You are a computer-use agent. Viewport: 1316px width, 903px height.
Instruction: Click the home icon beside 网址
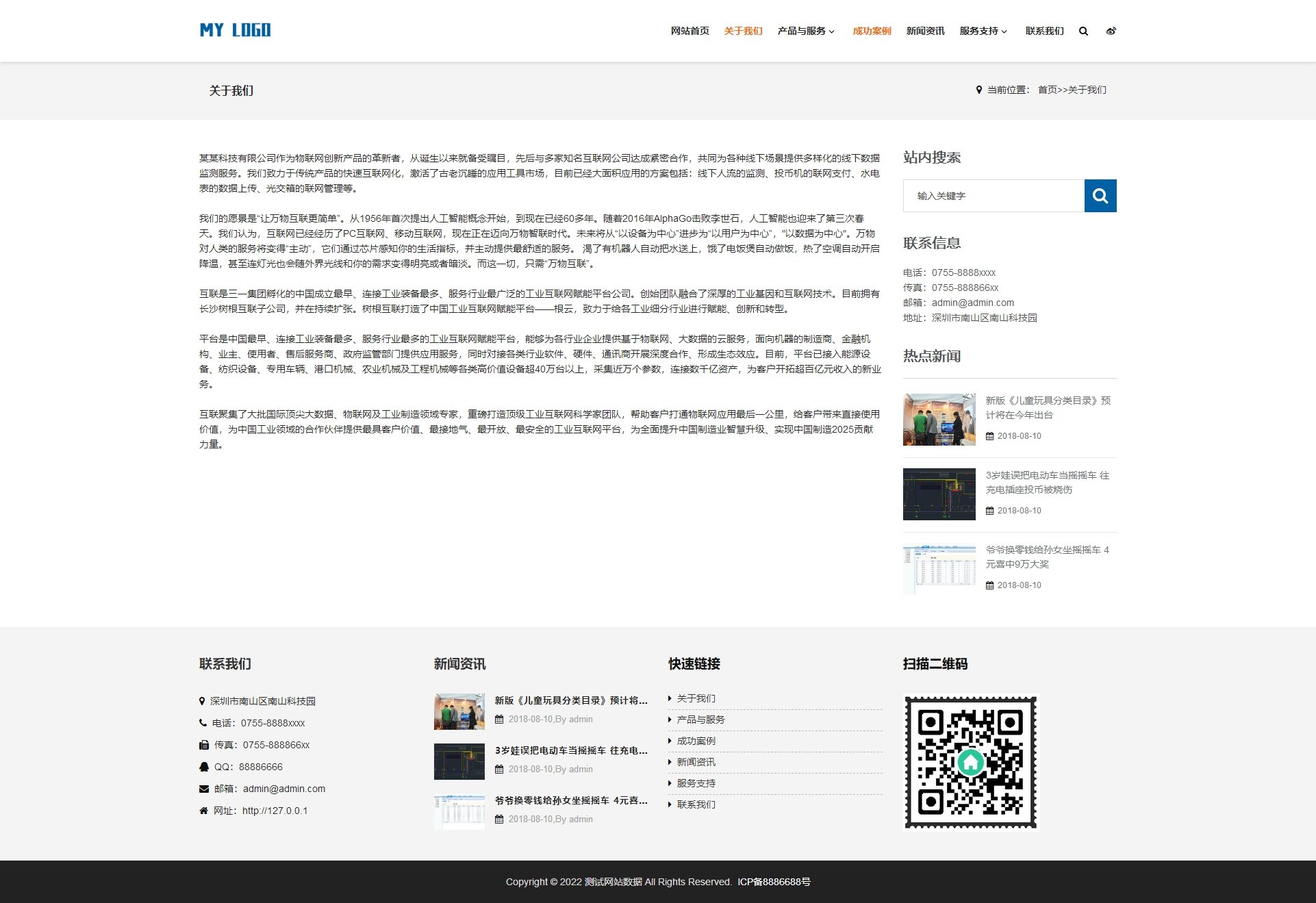point(203,811)
